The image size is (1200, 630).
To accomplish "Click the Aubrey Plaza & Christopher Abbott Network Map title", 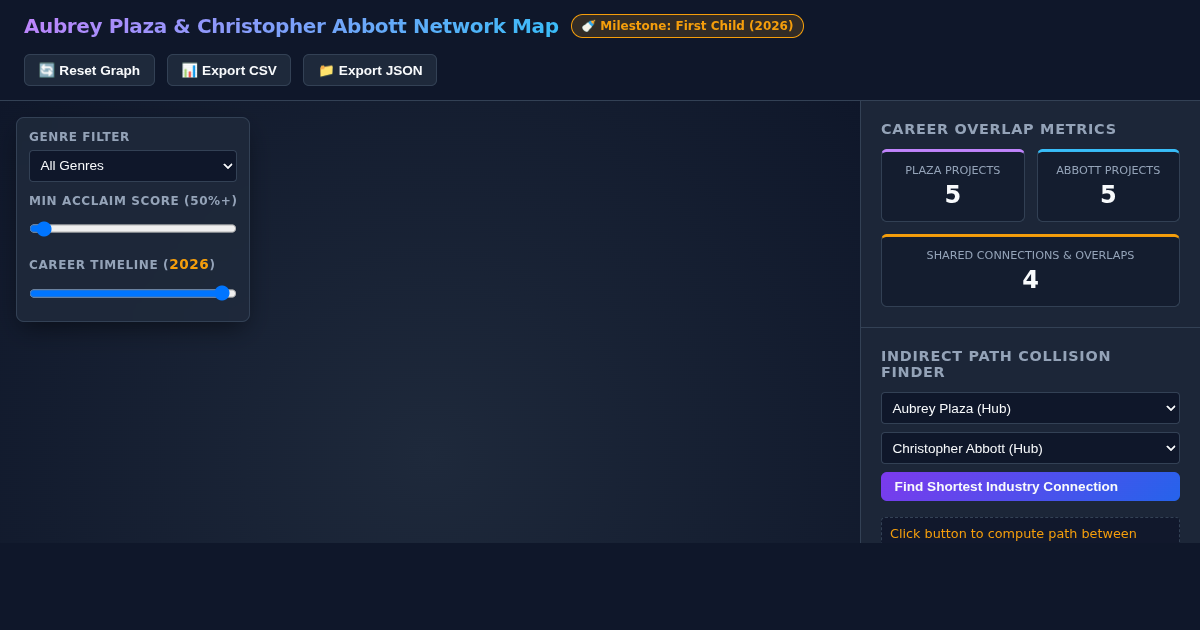I will [x=291, y=26].
